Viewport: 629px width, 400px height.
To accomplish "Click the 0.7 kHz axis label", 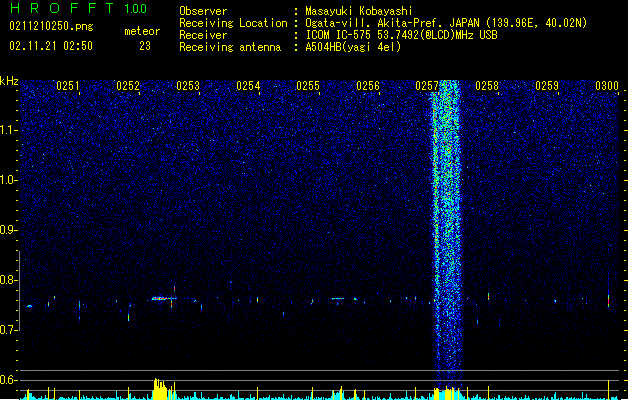I will 8,330.
